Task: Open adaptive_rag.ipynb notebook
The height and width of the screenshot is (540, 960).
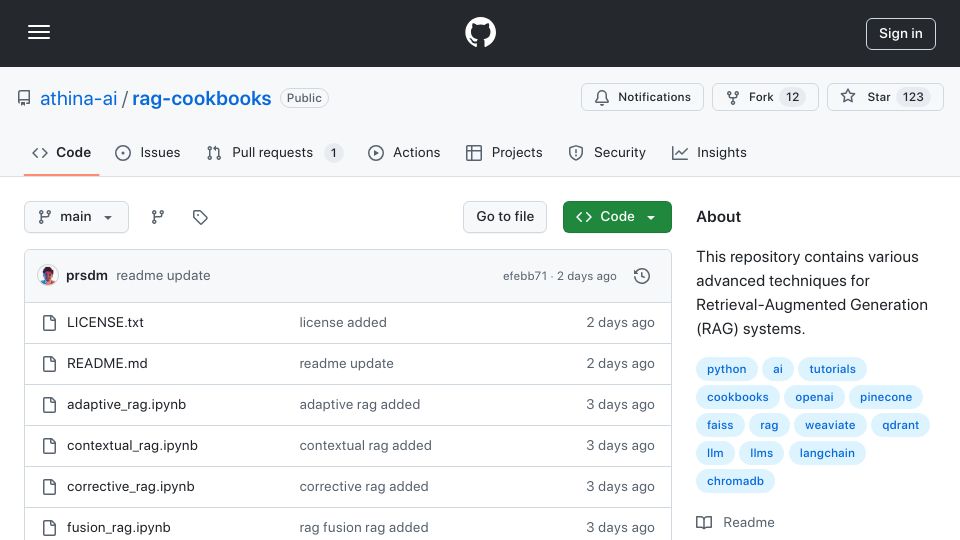Action: point(127,405)
